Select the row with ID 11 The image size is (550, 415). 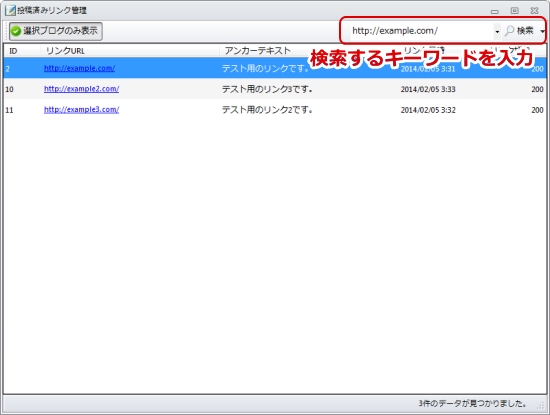click(x=275, y=110)
